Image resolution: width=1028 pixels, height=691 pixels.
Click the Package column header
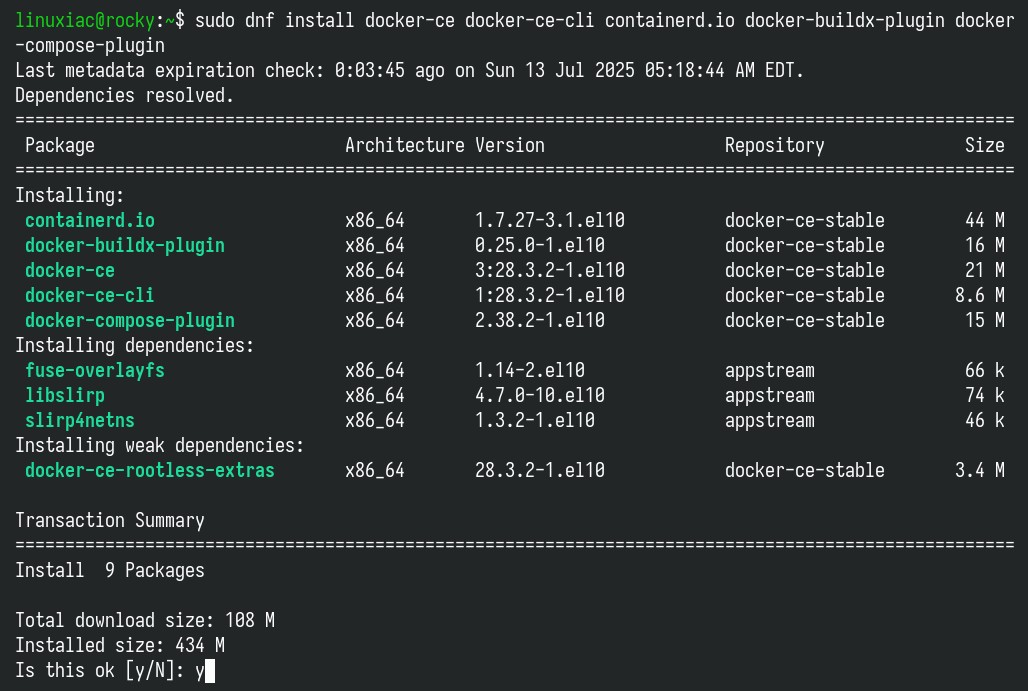tap(60, 146)
